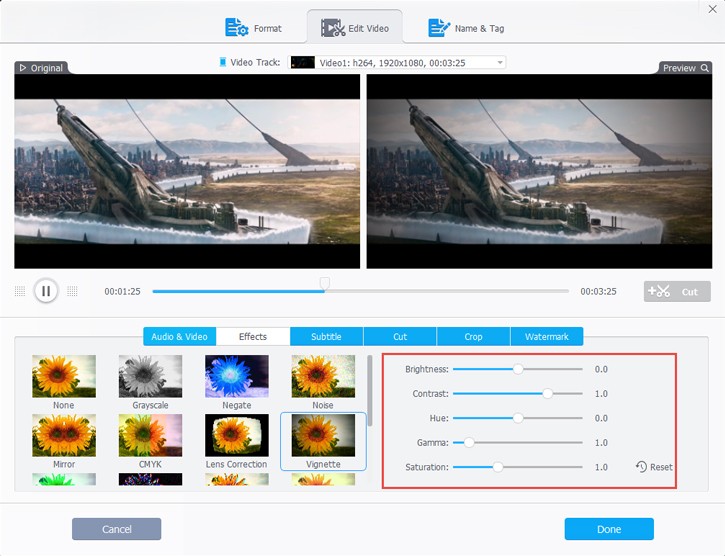Click the Done button
Screen dimensions: 725x556
(x=609, y=529)
